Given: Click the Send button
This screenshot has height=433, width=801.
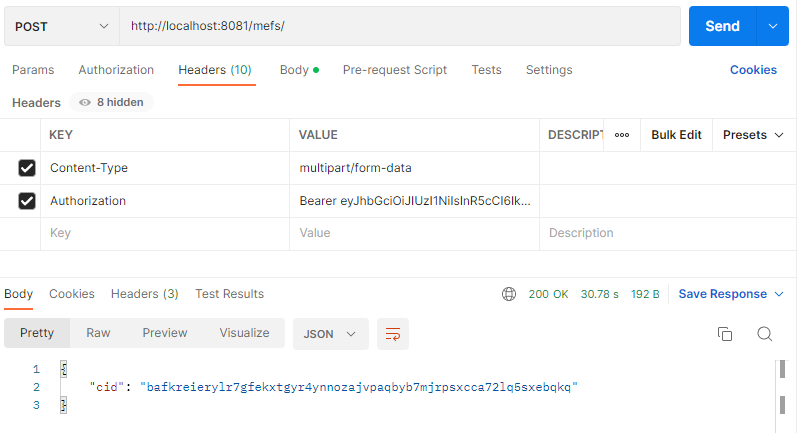Looking at the screenshot, I should click(722, 26).
